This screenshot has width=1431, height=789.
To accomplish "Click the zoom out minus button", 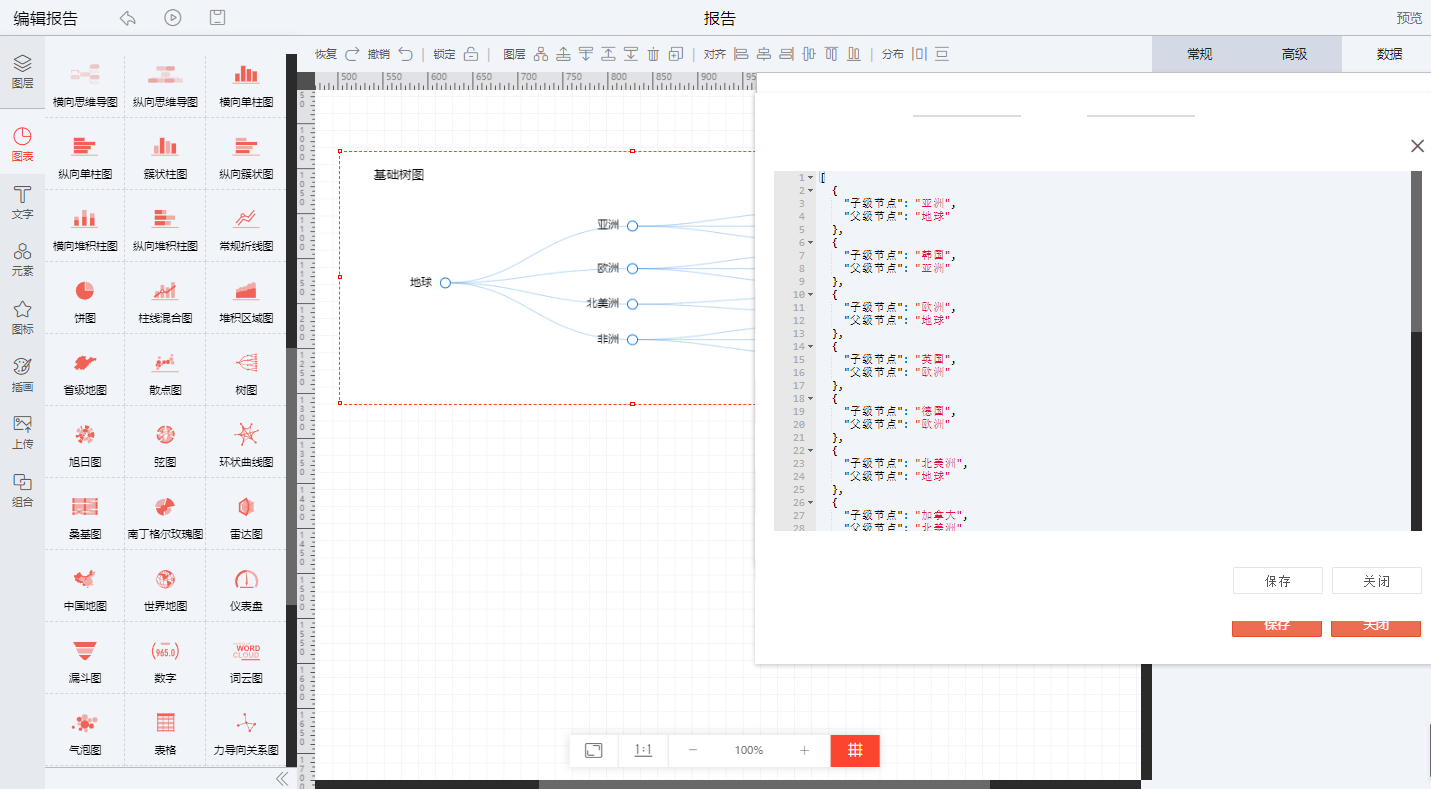I will point(693,750).
